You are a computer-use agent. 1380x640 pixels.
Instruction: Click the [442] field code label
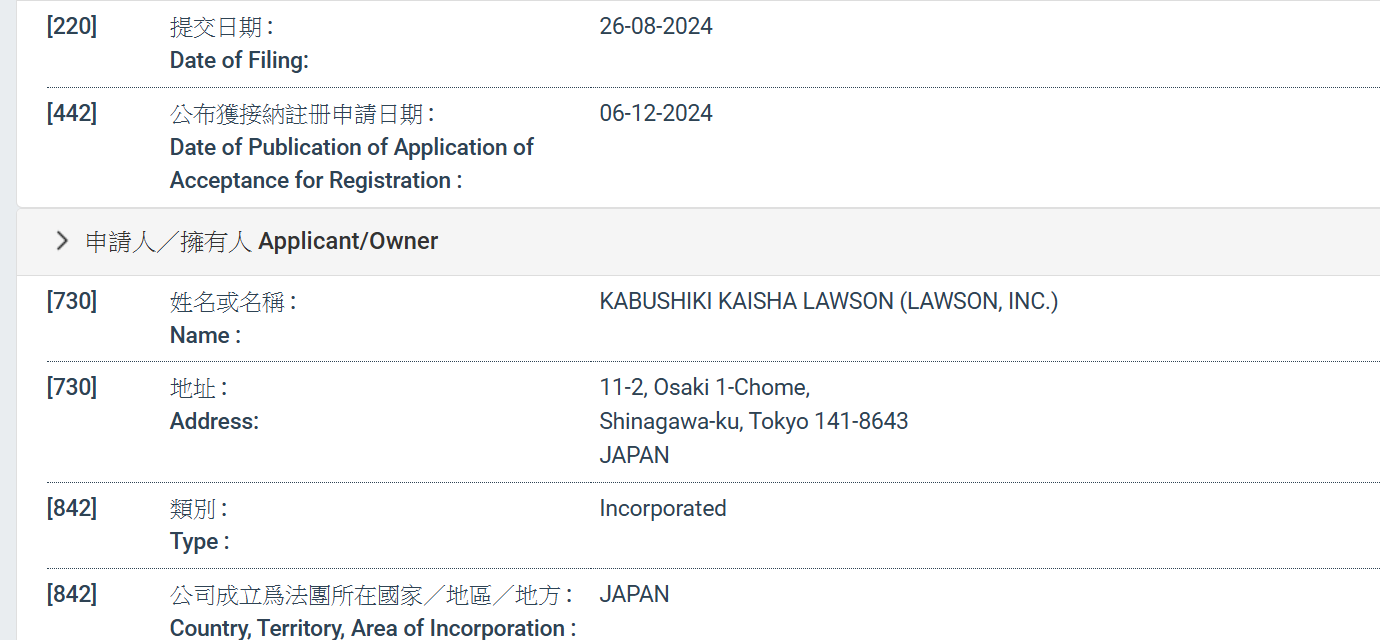[71, 113]
